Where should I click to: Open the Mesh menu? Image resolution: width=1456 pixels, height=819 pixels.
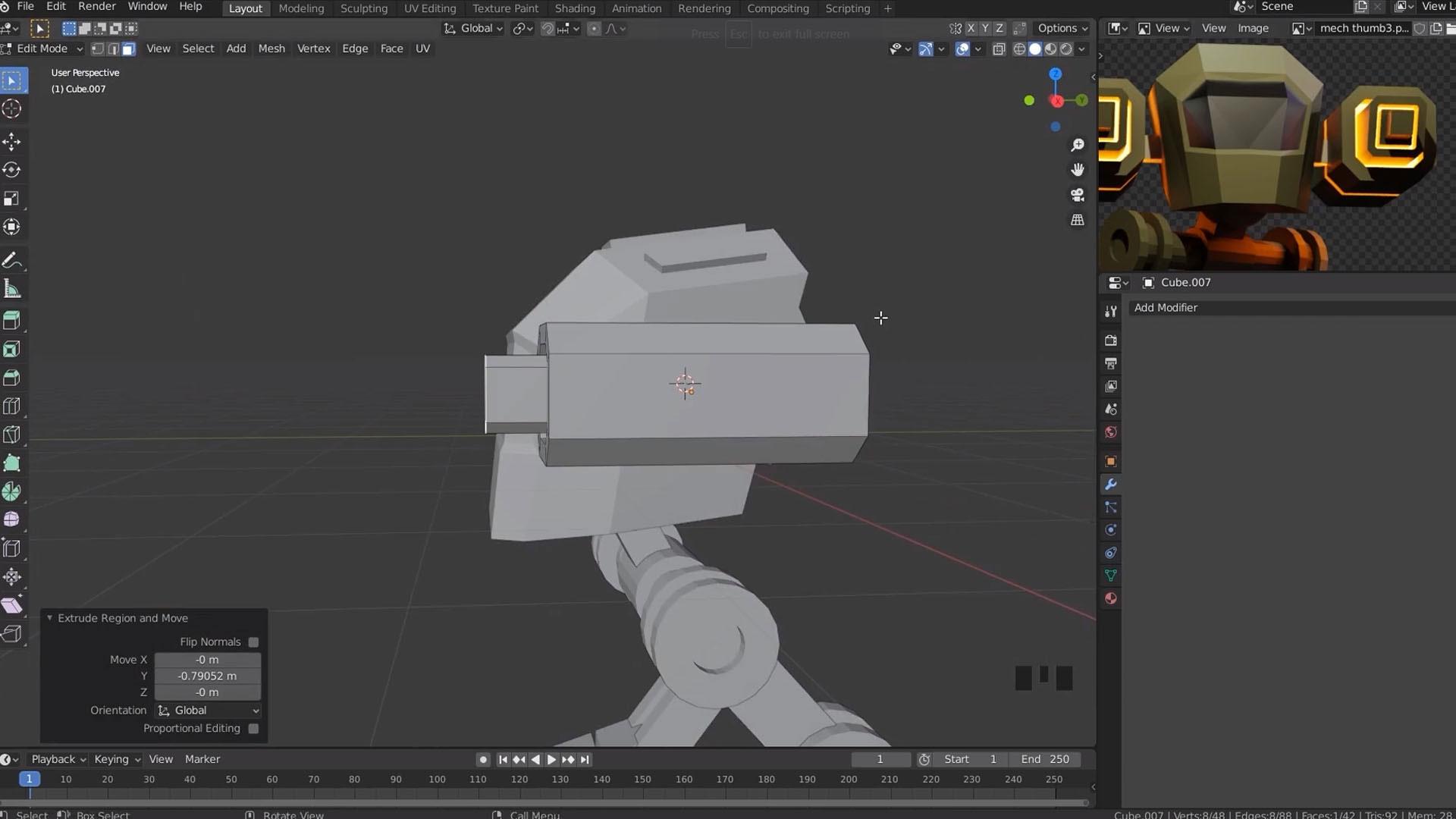pyautogui.click(x=271, y=49)
